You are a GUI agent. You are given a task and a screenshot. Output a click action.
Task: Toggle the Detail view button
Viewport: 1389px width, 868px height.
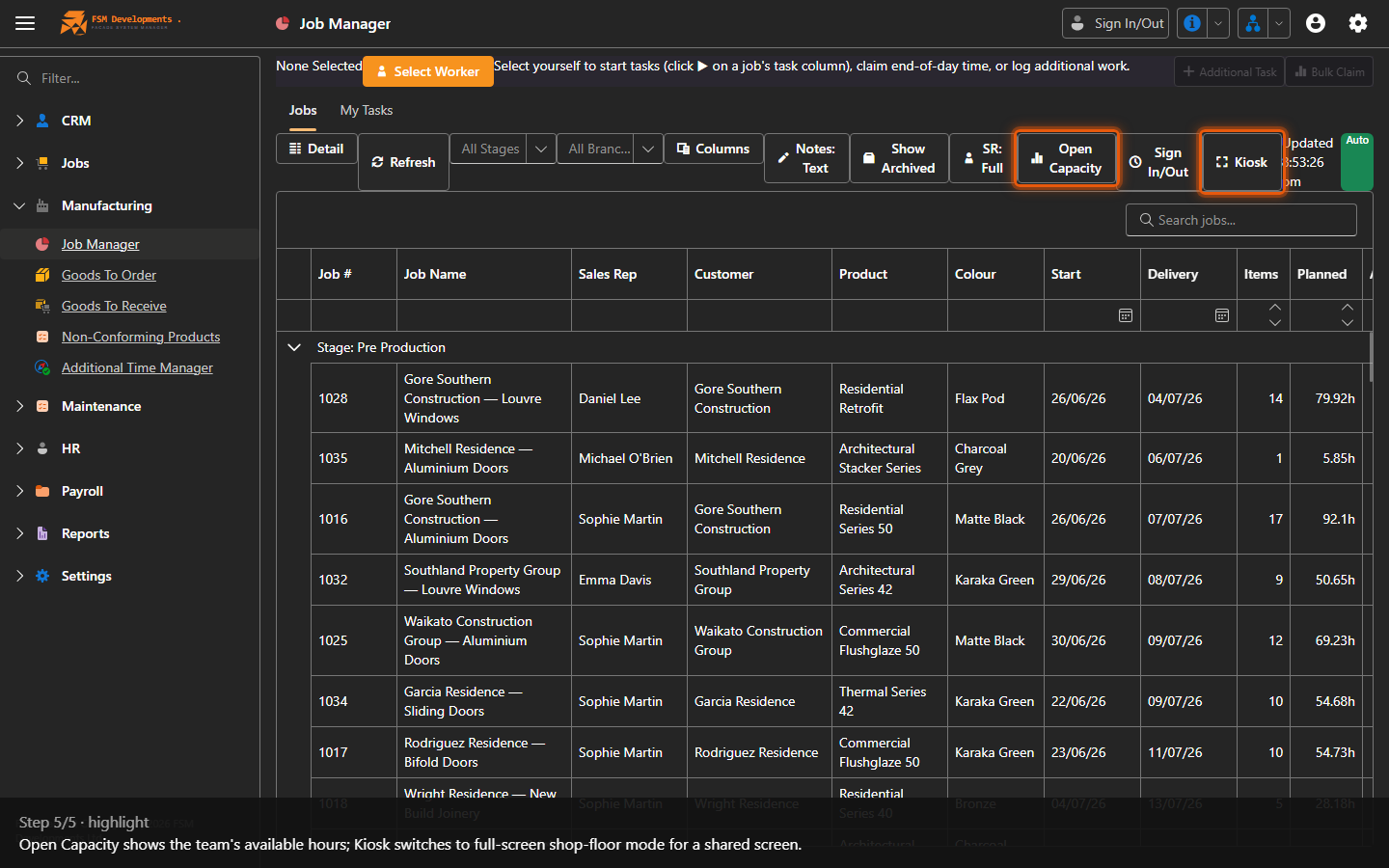(x=316, y=149)
